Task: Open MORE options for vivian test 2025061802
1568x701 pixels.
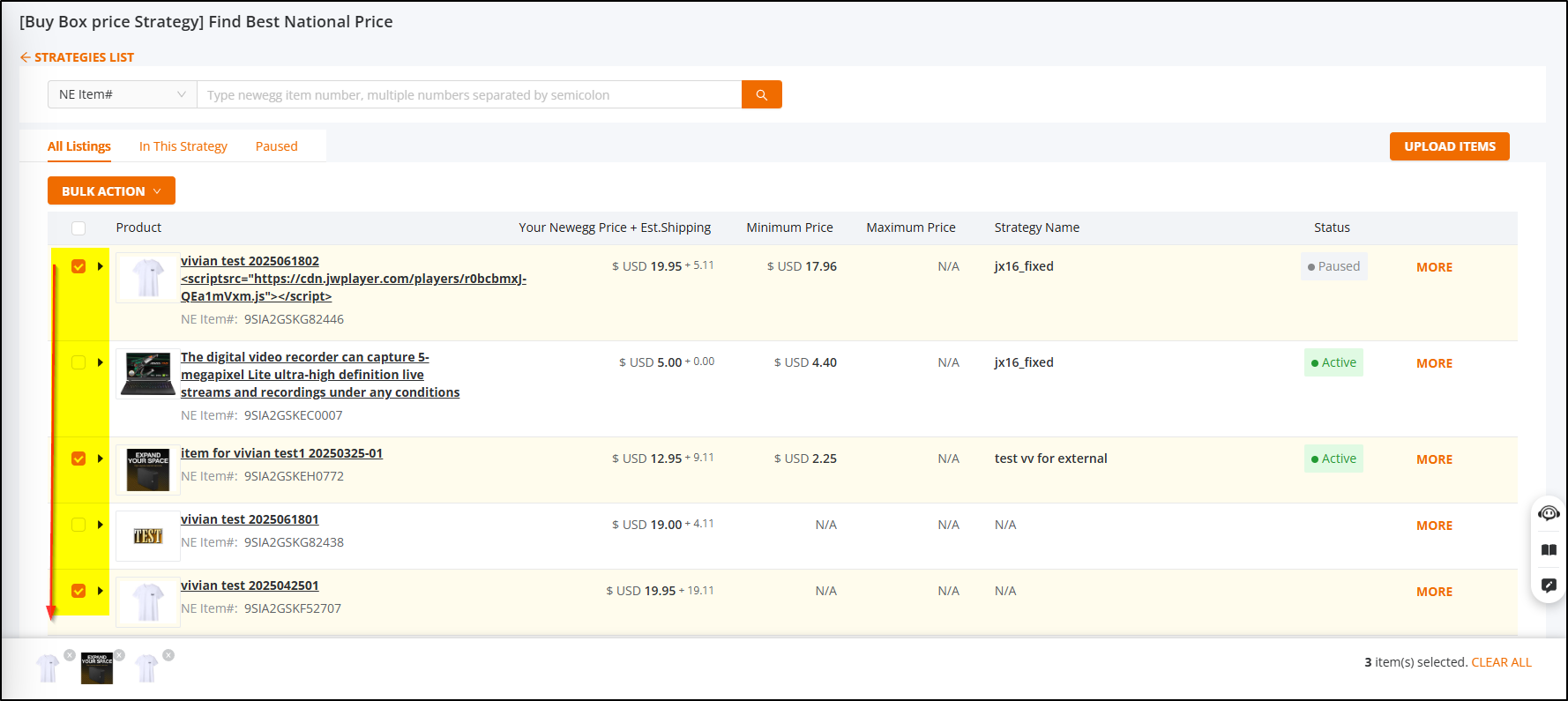Action: [1434, 267]
